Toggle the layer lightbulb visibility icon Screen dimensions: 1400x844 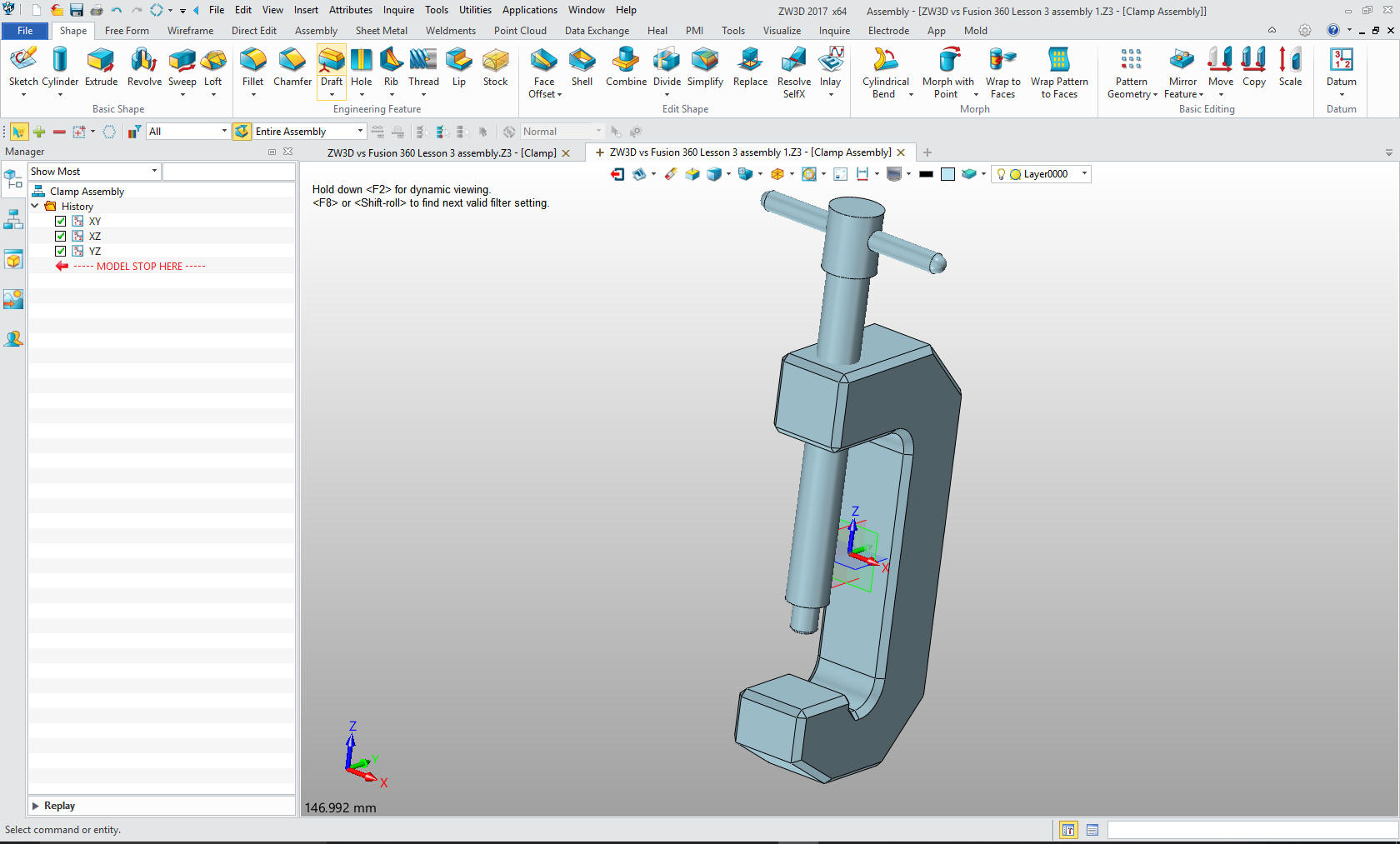[1001, 174]
